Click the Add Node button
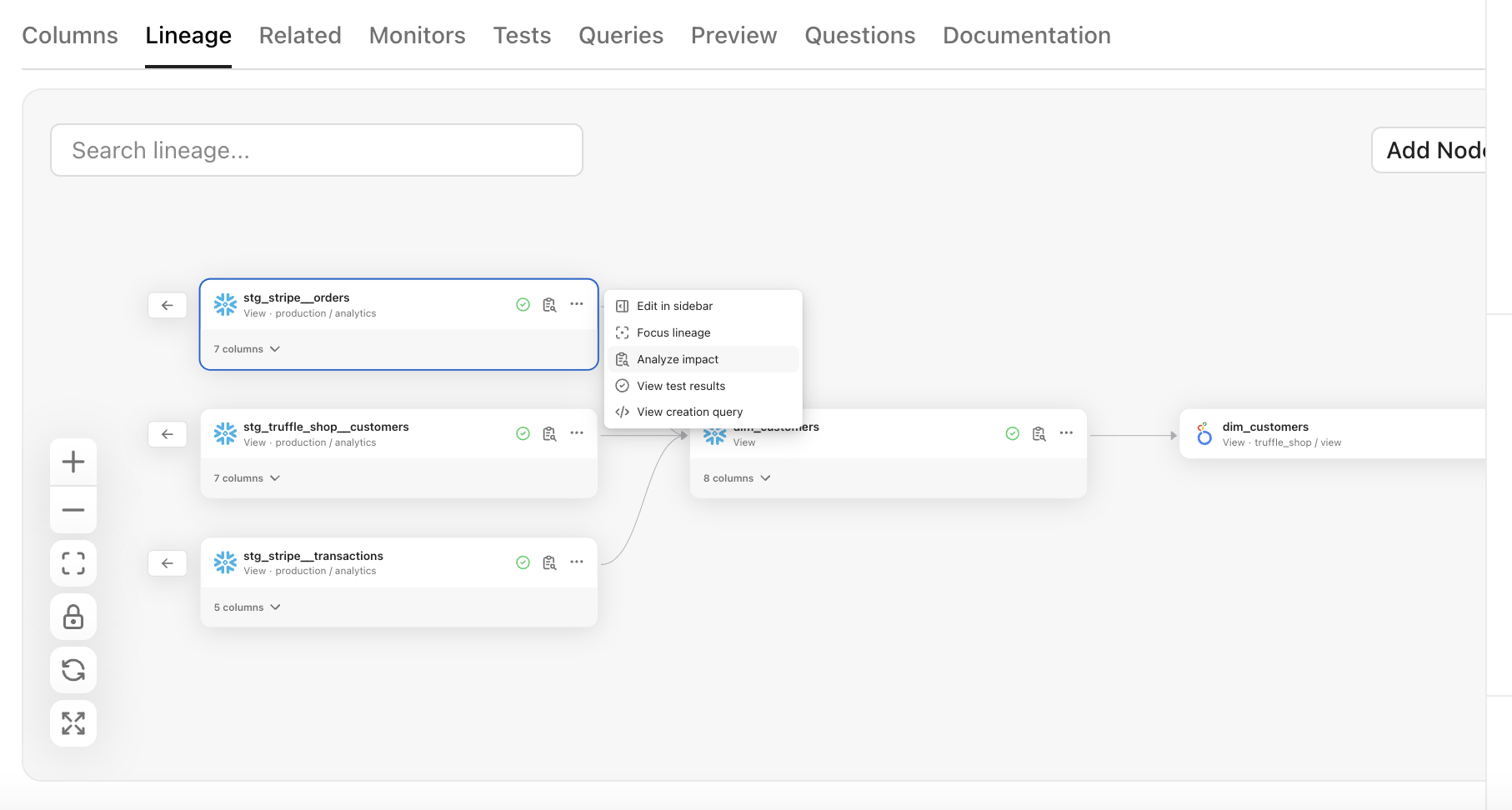The height and width of the screenshot is (810, 1512). 1434,150
